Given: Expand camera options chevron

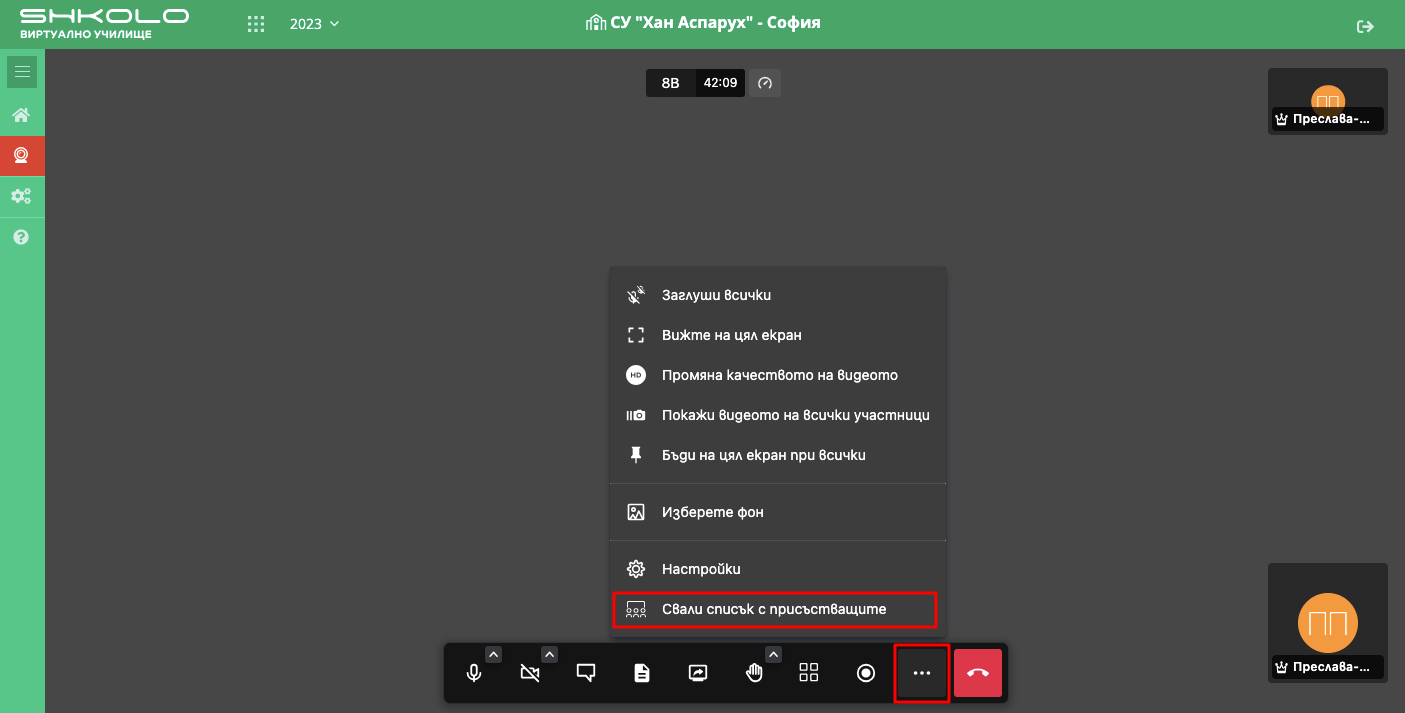Looking at the screenshot, I should pos(549,654).
